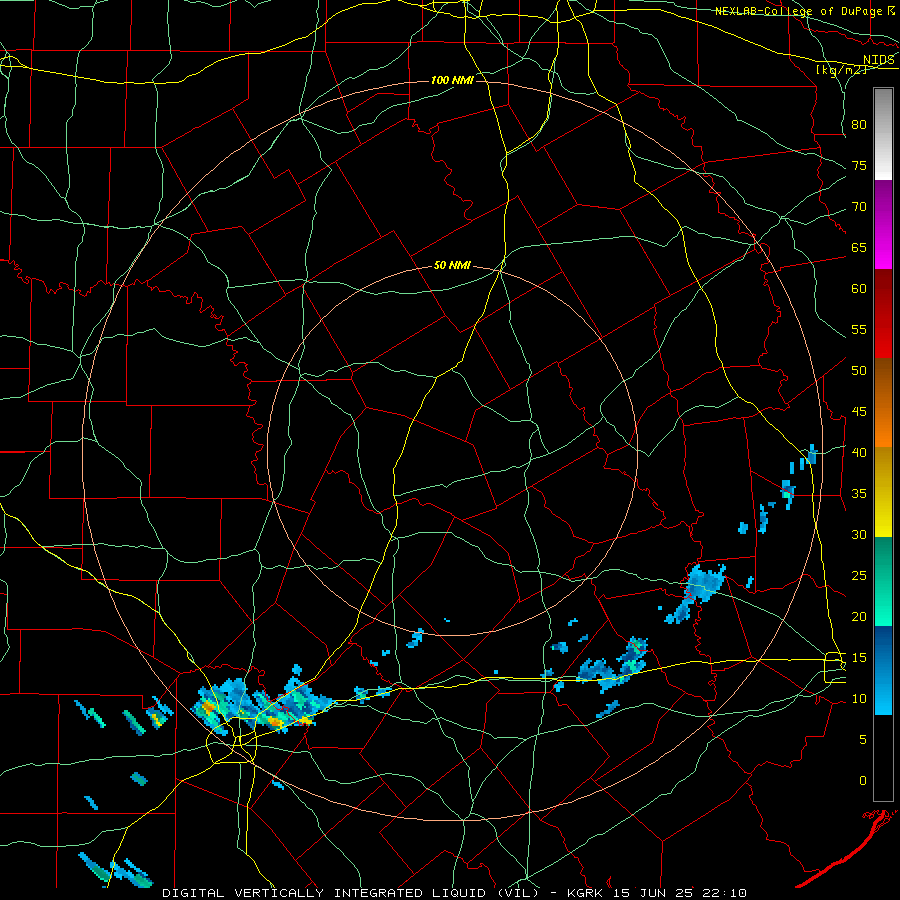Image resolution: width=900 pixels, height=900 pixels.
Task: Click the 30 value on the scale
Action: [859, 534]
